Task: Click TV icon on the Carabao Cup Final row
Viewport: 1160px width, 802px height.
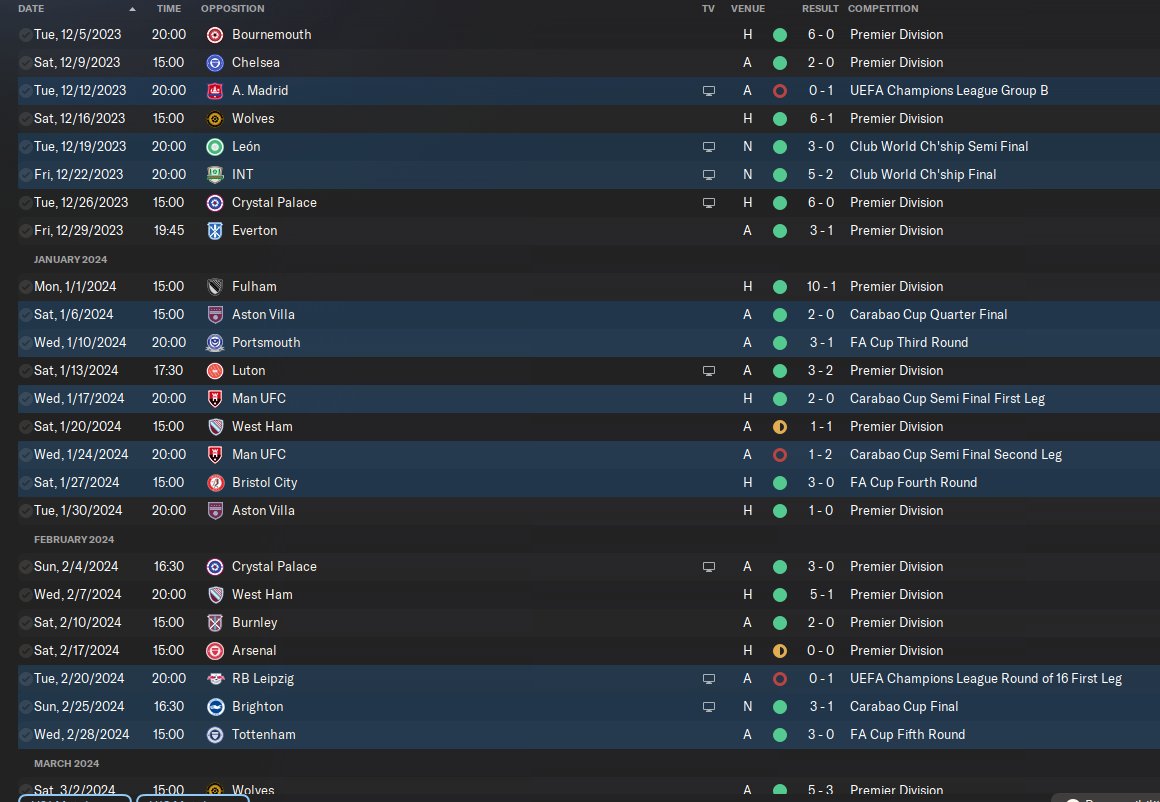Action: pyautogui.click(x=709, y=707)
